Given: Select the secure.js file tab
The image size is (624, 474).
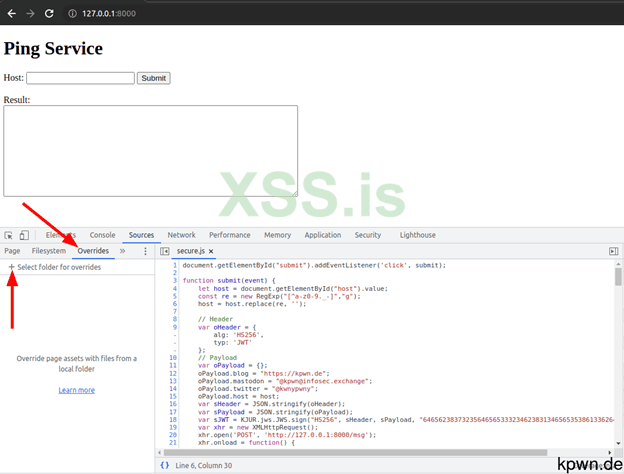Looking at the screenshot, I should 191,251.
